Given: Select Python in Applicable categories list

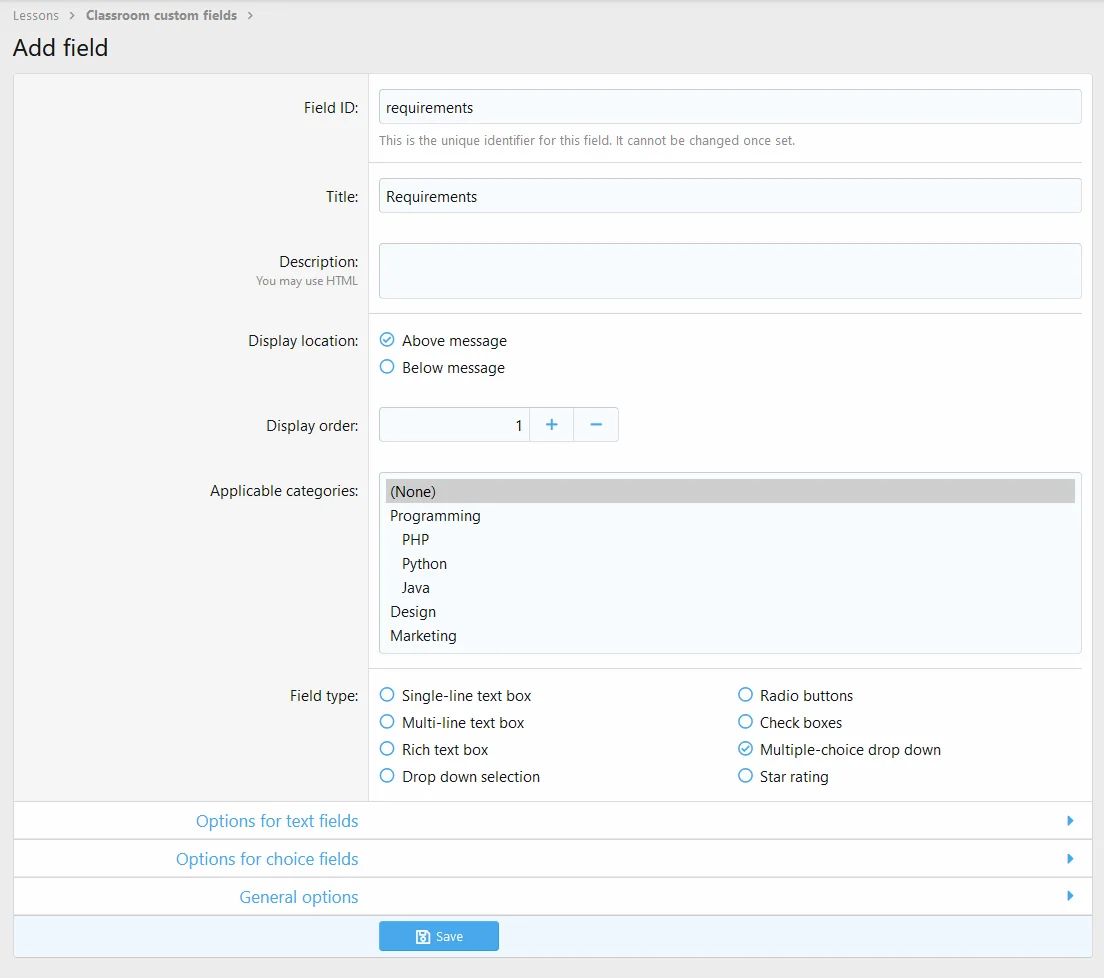Looking at the screenshot, I should [425, 564].
